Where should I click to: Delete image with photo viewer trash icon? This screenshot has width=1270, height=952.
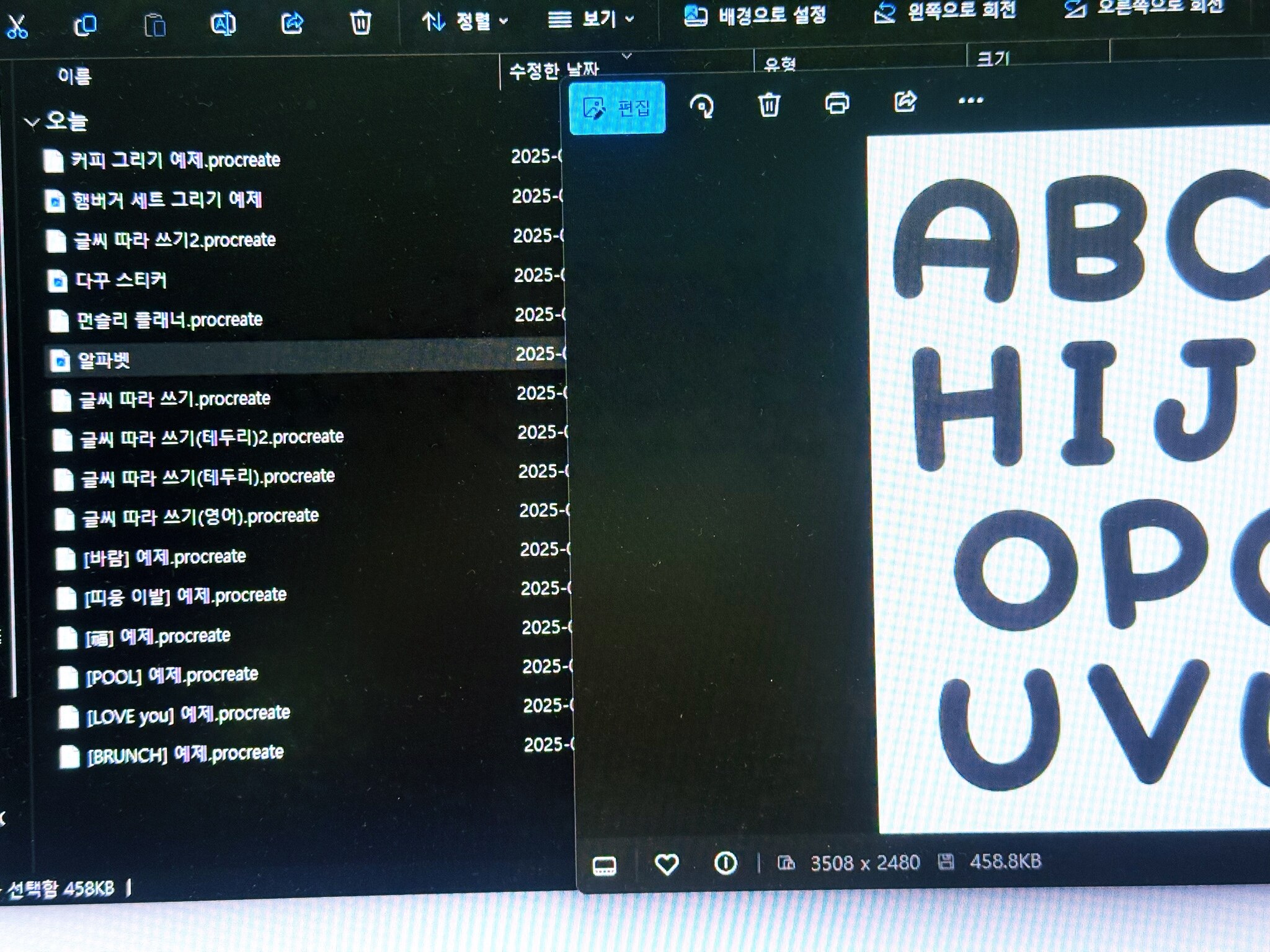click(769, 104)
